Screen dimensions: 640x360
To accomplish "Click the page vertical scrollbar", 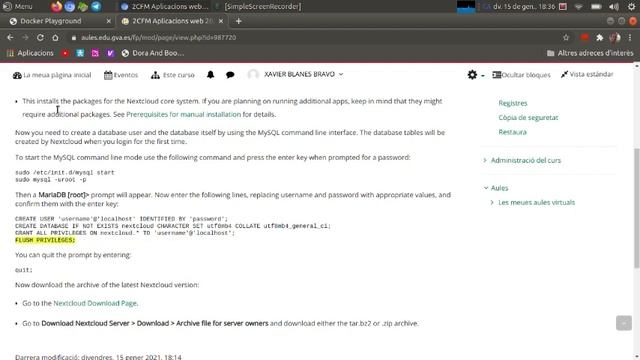I will pyautogui.click(x=636, y=208).
